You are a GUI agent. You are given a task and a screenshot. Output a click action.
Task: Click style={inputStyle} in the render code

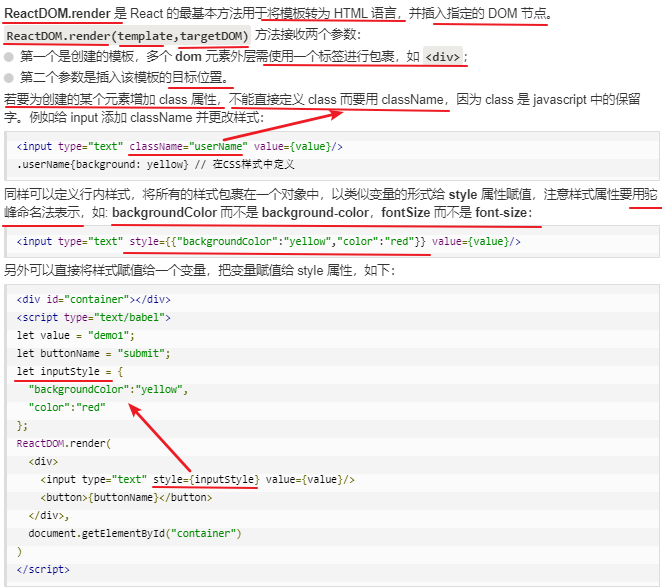(206, 480)
